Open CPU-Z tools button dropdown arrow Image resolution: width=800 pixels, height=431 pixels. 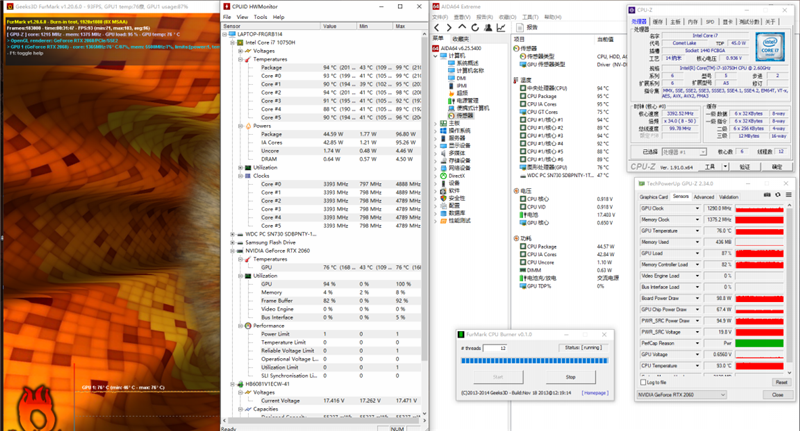725,167
